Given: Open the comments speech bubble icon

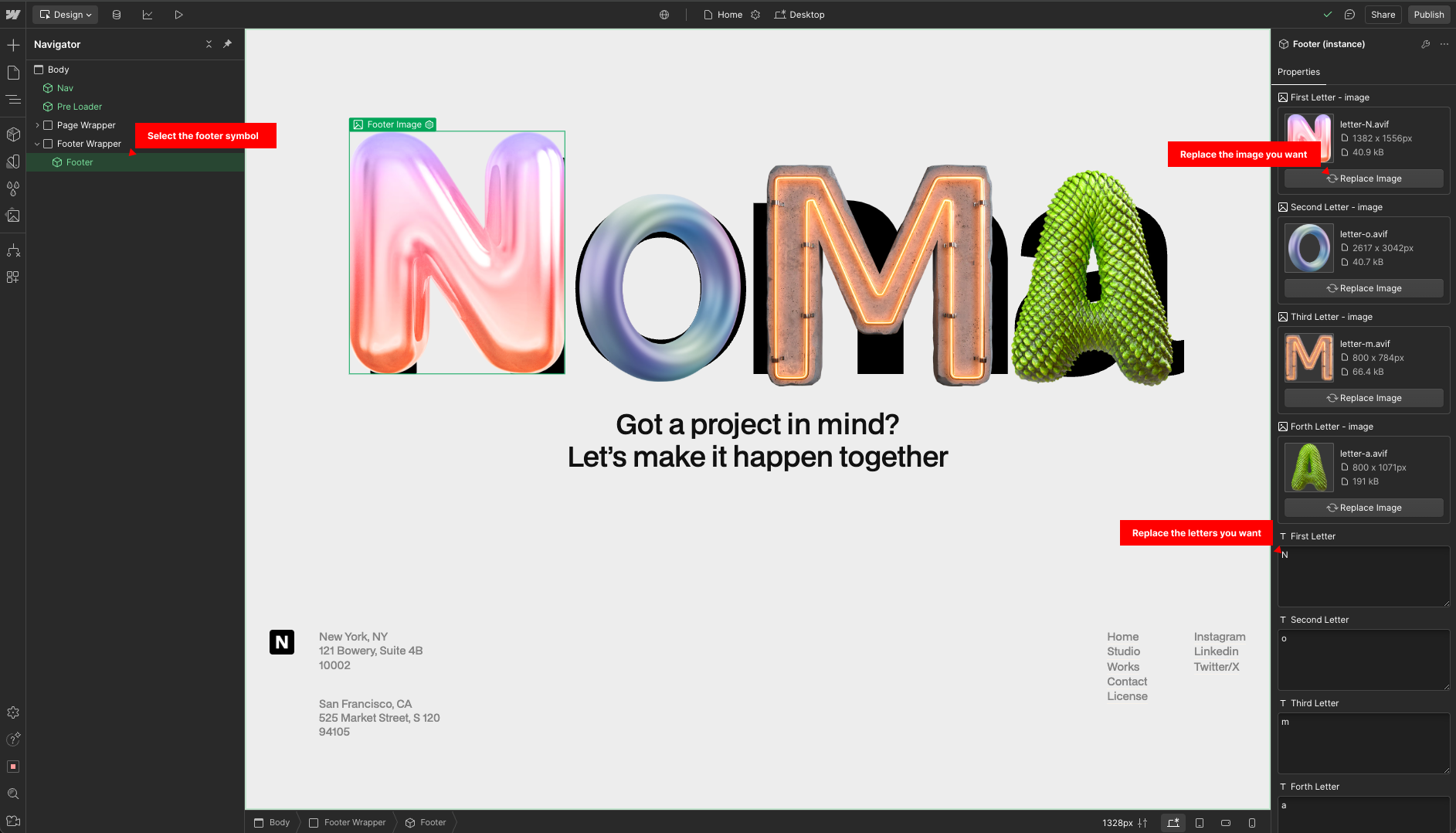Looking at the screenshot, I should pyautogui.click(x=1349, y=15).
